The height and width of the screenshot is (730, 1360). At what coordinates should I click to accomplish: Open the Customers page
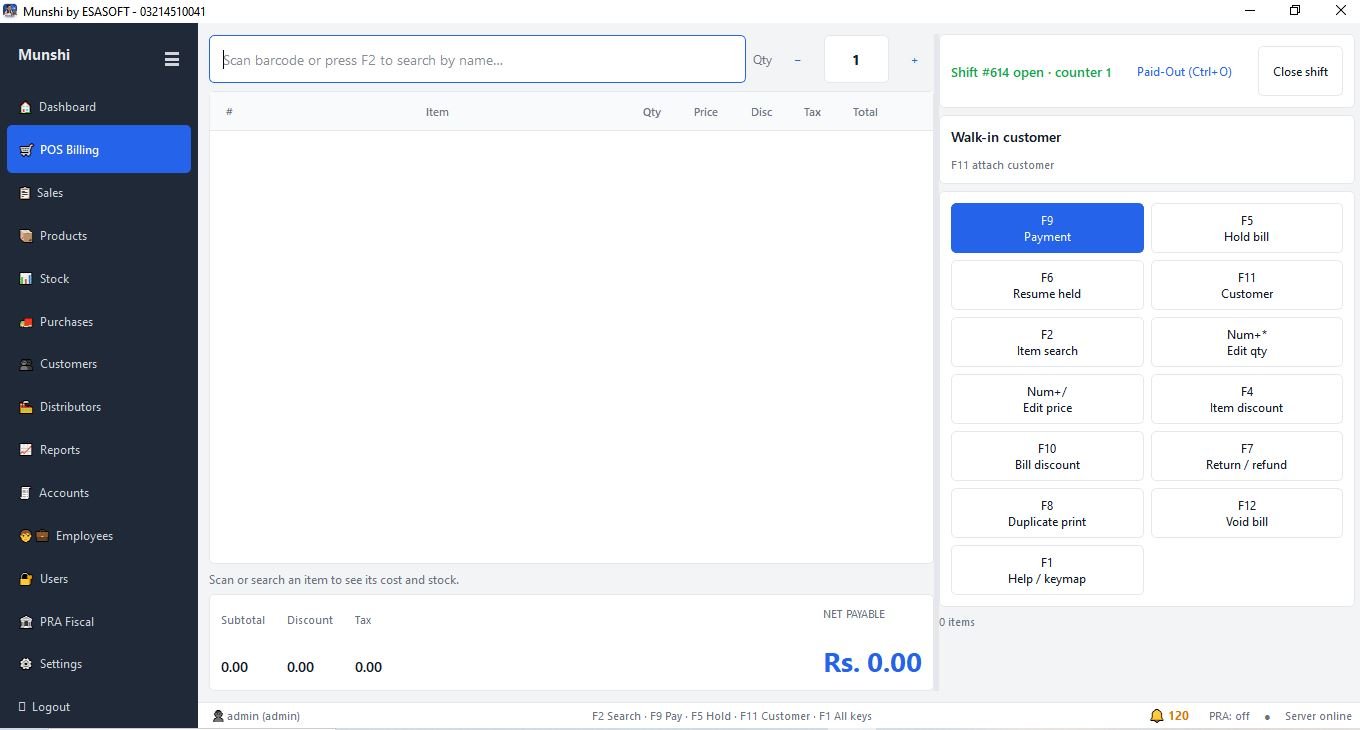pos(99,364)
